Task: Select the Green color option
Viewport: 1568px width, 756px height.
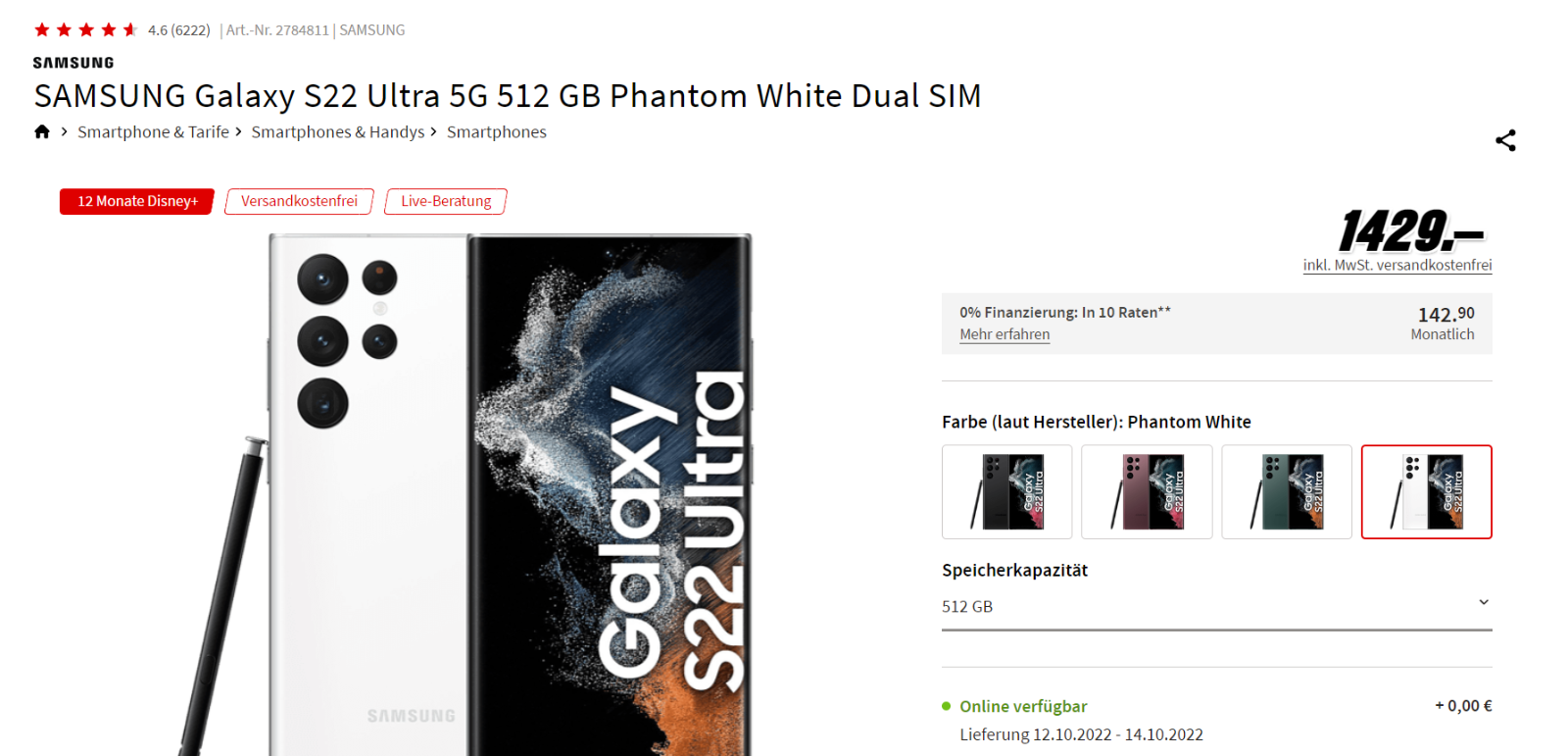Action: click(x=1287, y=492)
